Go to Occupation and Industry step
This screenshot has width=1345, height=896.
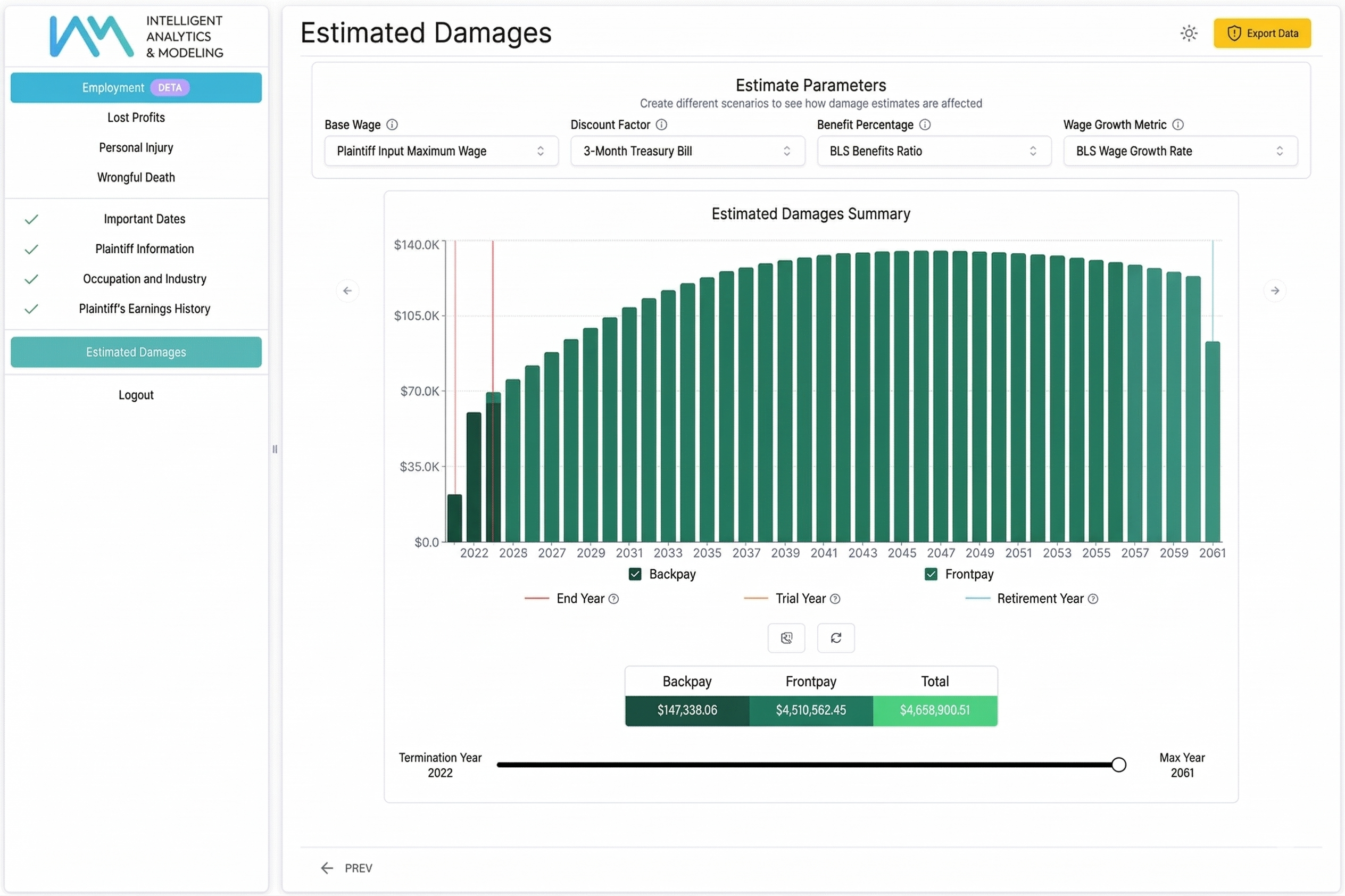[145, 279]
